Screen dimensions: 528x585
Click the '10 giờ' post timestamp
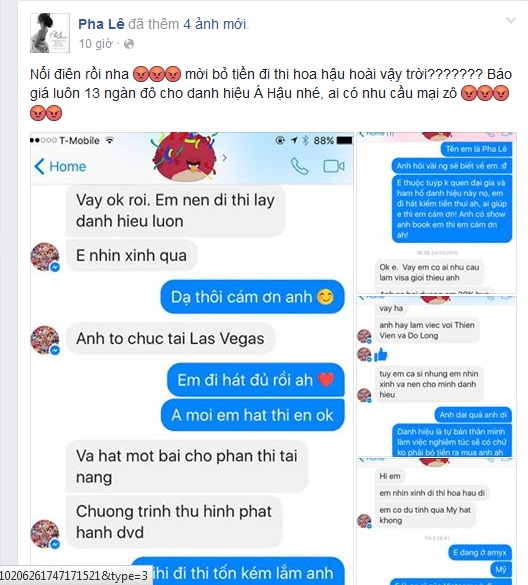[x=96, y=44]
